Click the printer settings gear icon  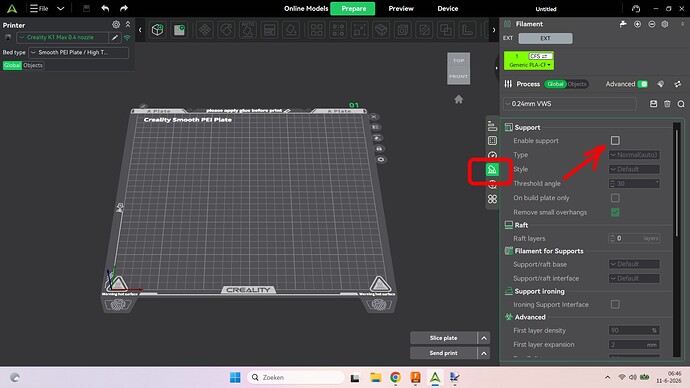point(116,25)
